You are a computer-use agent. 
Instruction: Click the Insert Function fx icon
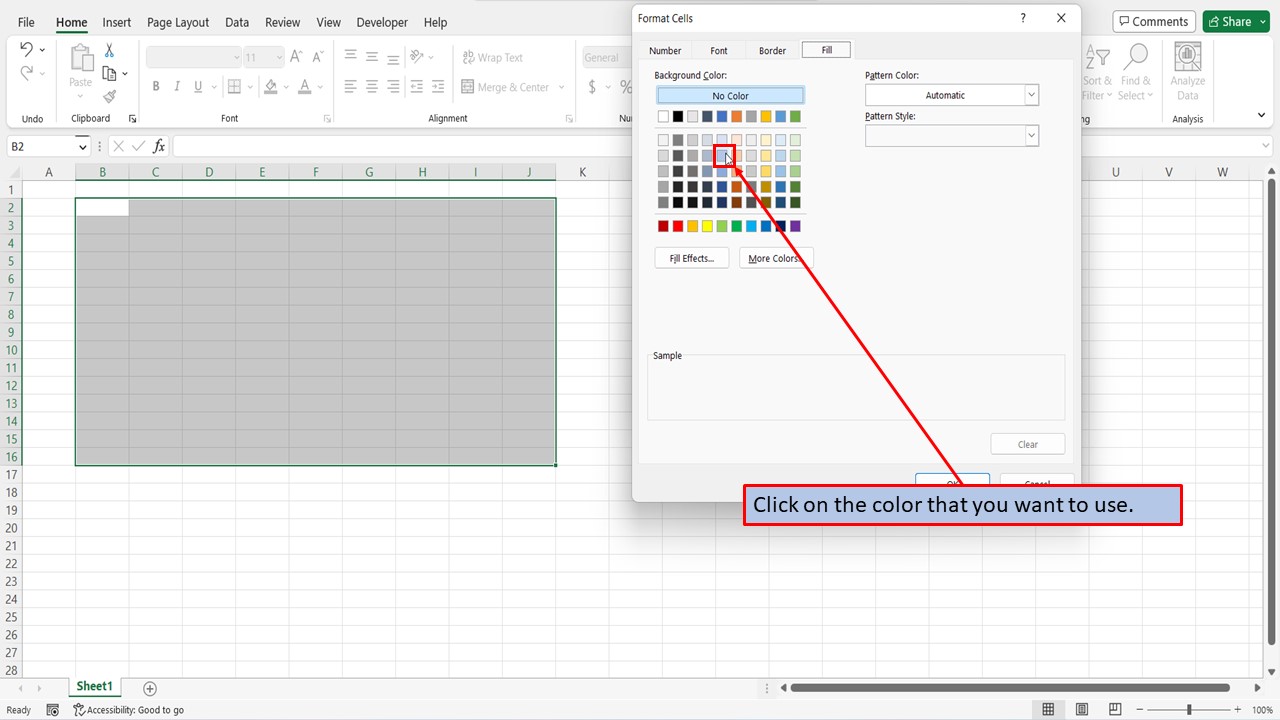(x=159, y=146)
